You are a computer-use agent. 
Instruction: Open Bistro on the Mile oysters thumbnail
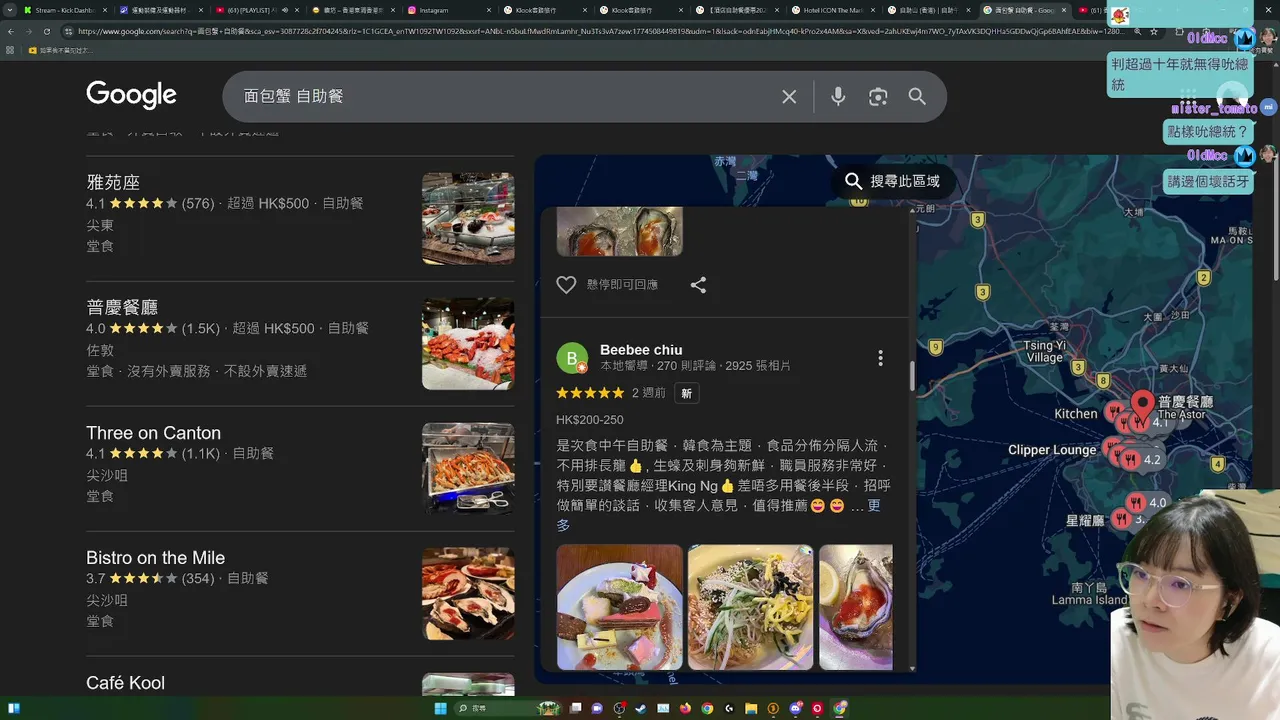pyautogui.click(x=468, y=594)
